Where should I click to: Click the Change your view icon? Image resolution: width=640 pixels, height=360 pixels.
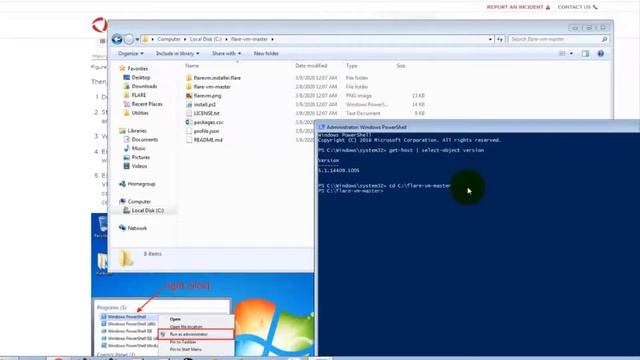[562, 53]
